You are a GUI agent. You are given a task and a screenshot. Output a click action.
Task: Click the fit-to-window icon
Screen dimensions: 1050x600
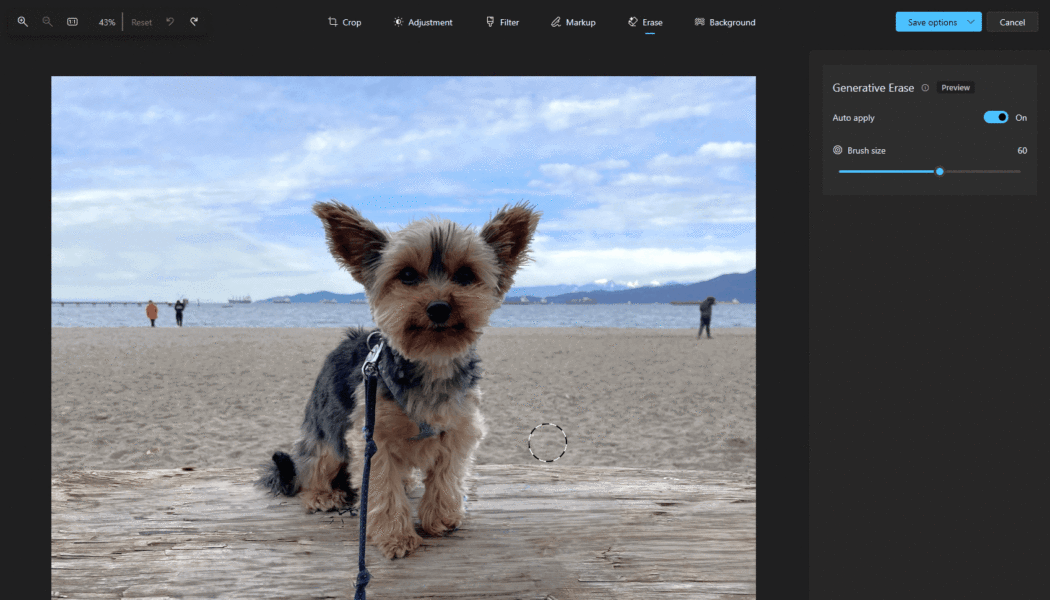[x=71, y=21]
